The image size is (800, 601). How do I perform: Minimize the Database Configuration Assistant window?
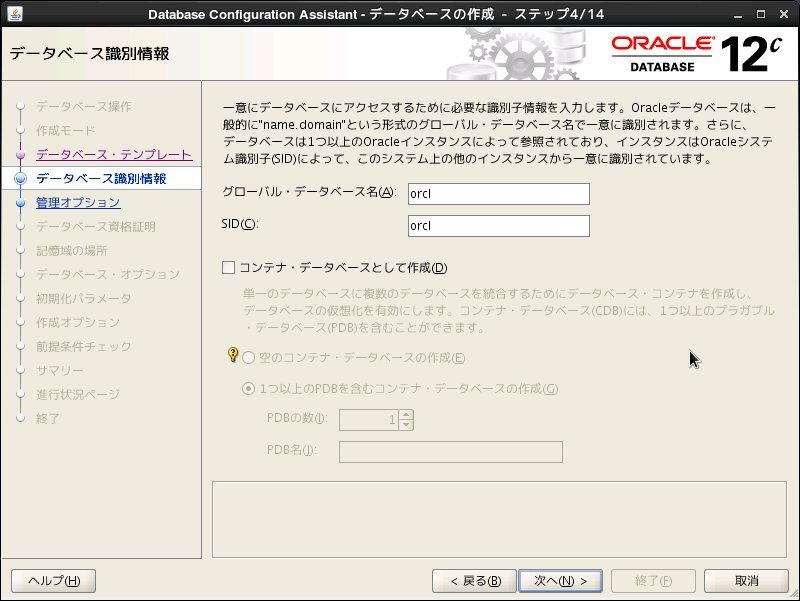[738, 15]
